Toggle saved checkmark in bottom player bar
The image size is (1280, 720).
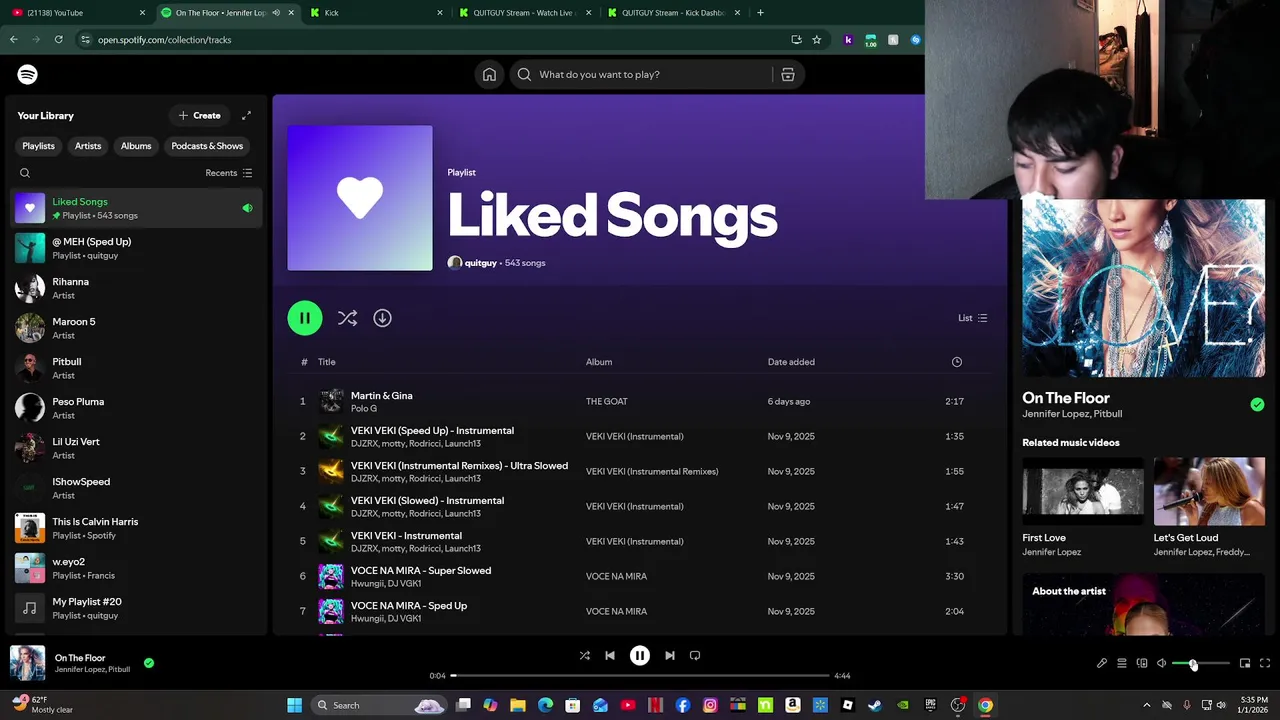pos(149,663)
